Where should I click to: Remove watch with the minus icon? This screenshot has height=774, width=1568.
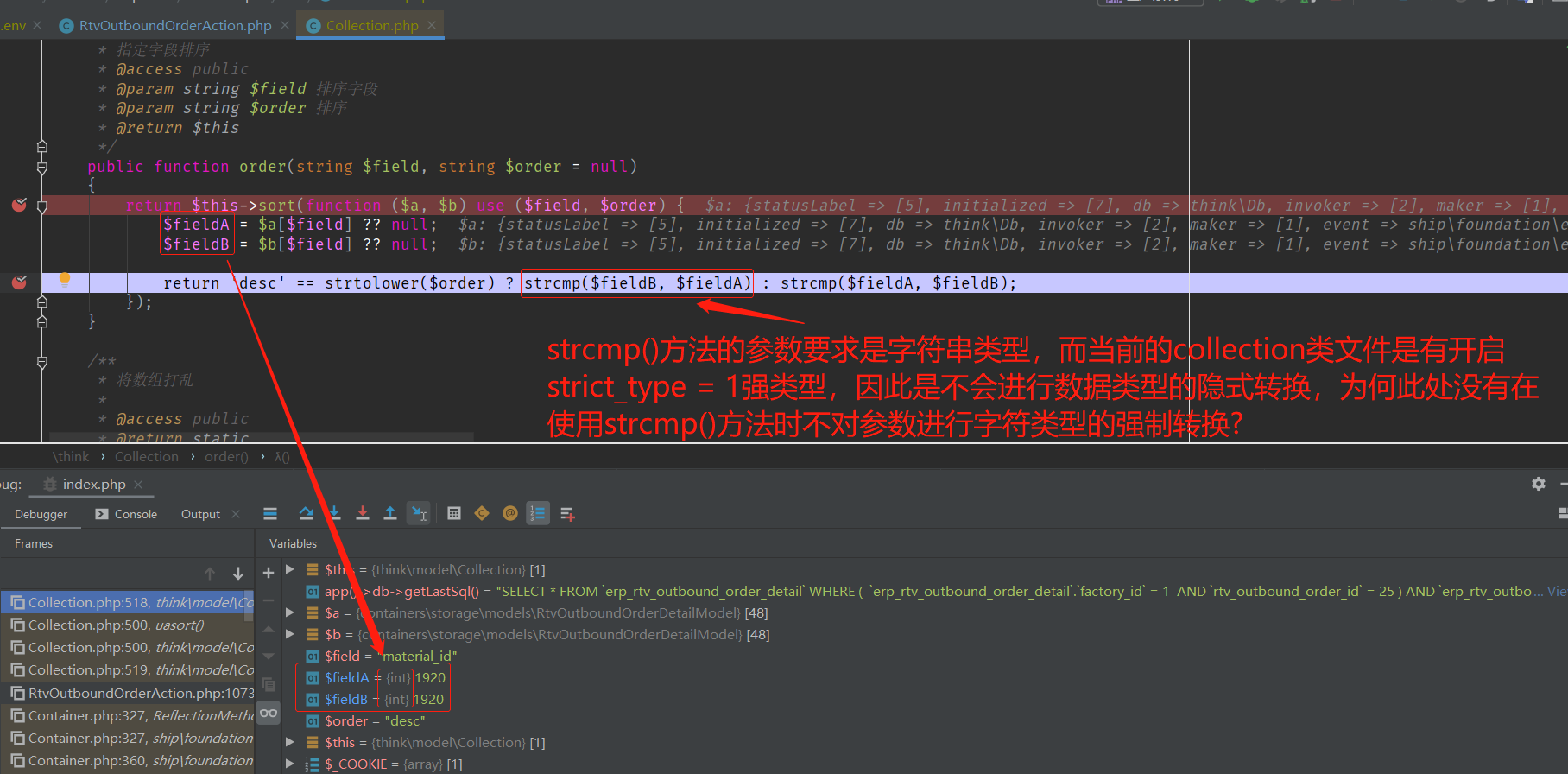[269, 600]
